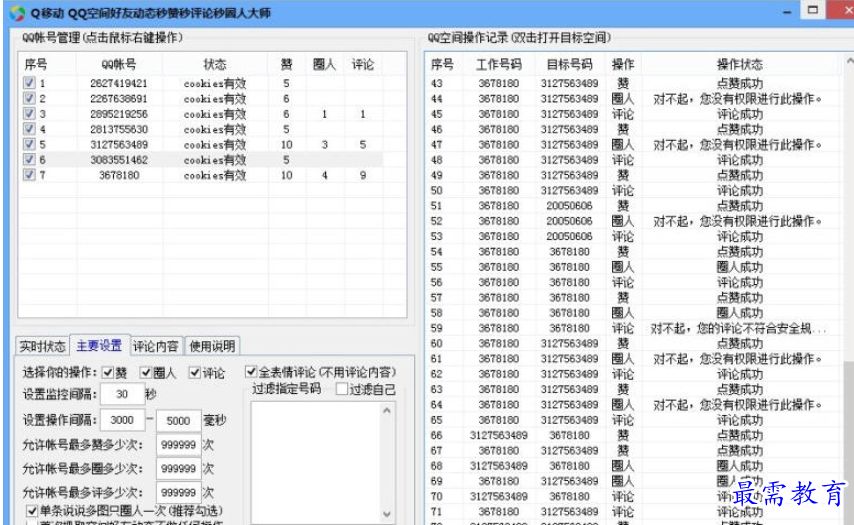
Task: Click the QQ帐号 column header
Action: [119, 64]
